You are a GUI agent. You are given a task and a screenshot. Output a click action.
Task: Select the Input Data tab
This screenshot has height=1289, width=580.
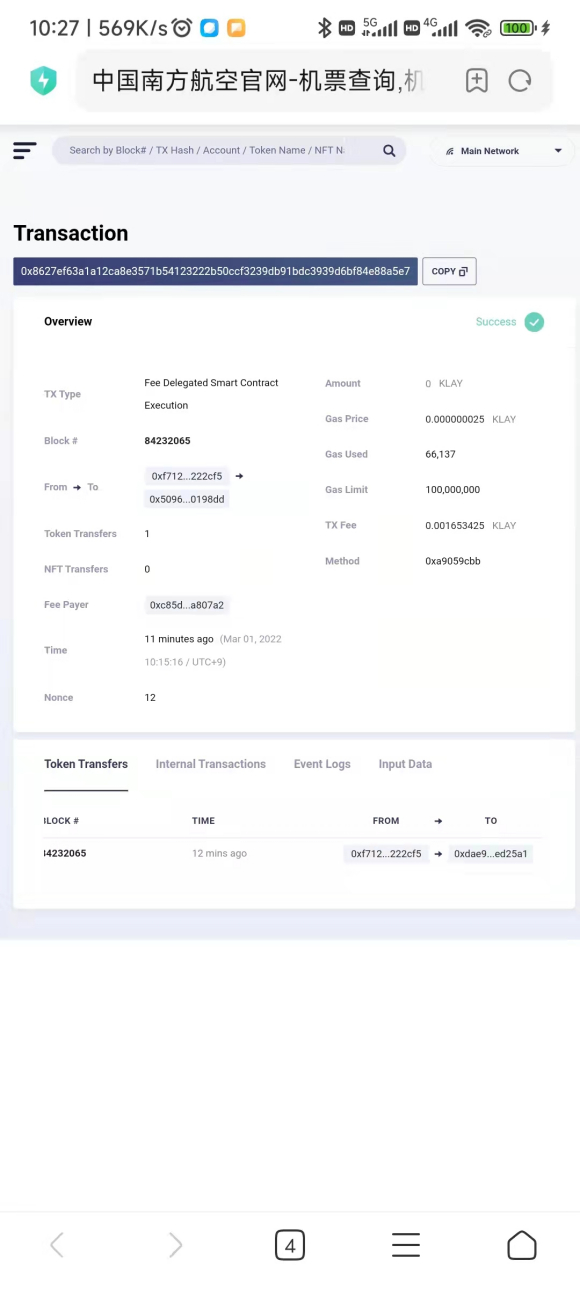point(405,764)
